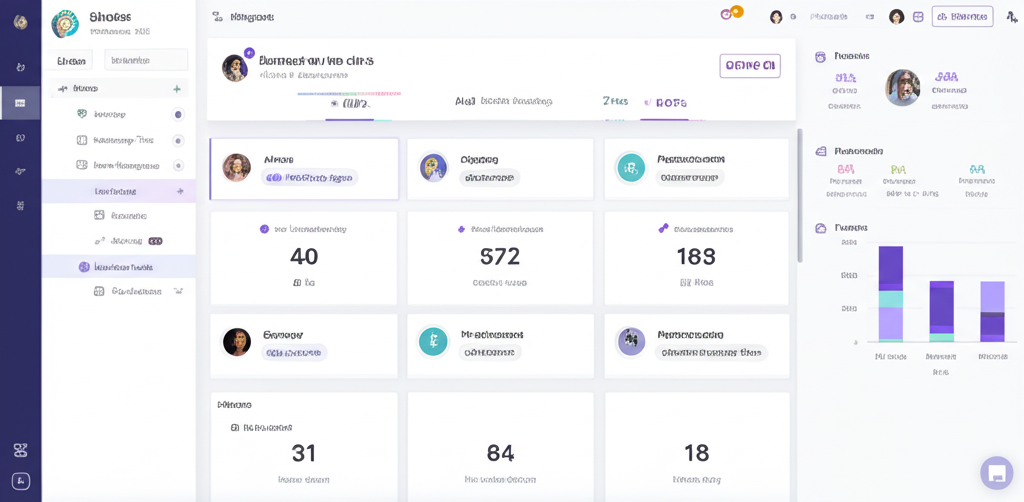The width and height of the screenshot is (1024, 502).
Task: Click the orange notification badge icon in top bar
Action: point(736,12)
